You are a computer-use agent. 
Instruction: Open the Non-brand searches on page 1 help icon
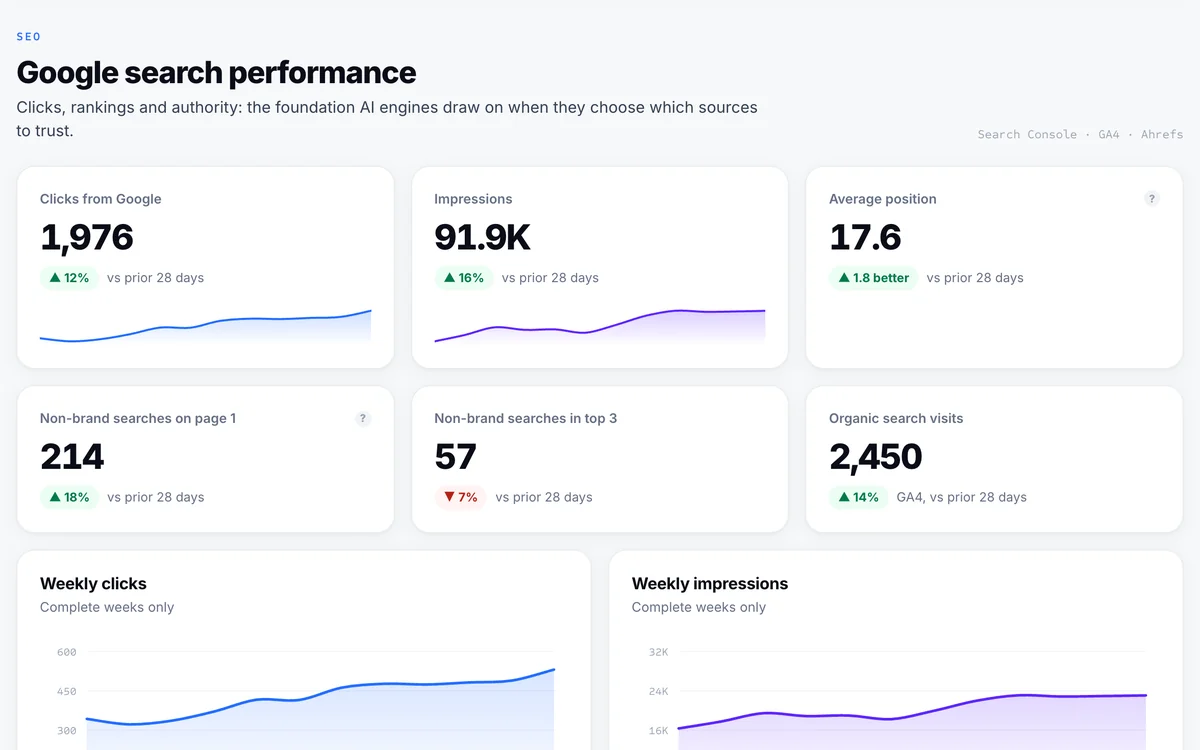pos(363,418)
